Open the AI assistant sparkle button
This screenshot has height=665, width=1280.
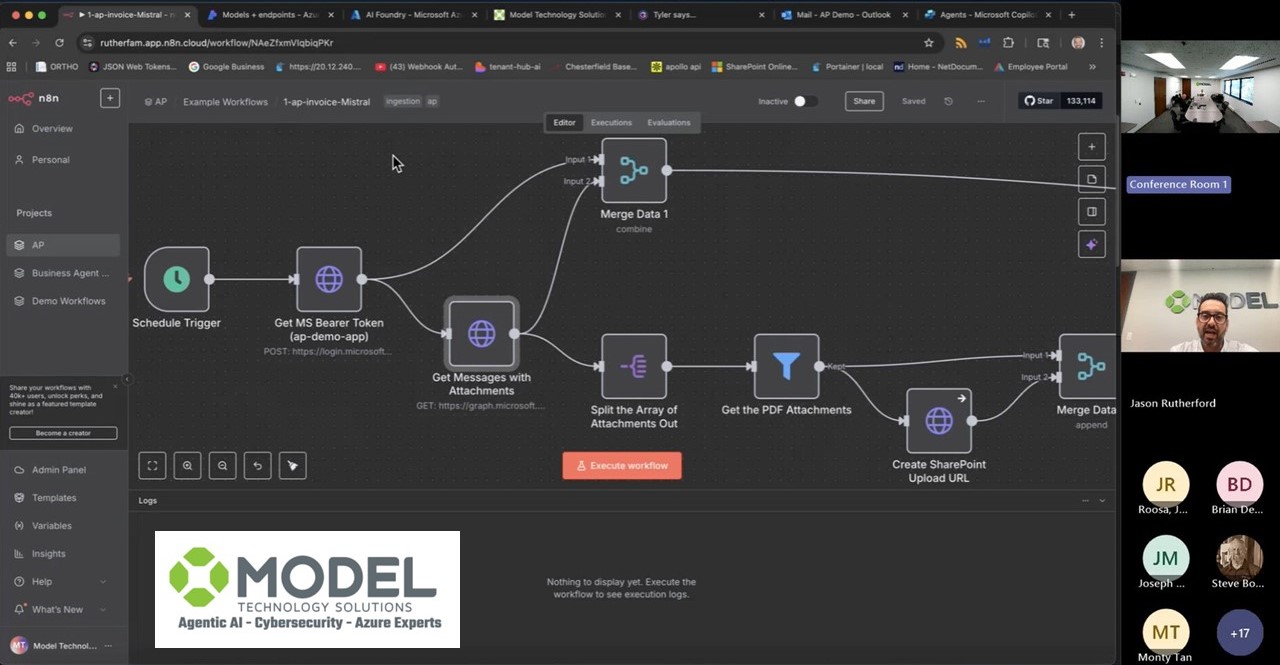(1091, 244)
